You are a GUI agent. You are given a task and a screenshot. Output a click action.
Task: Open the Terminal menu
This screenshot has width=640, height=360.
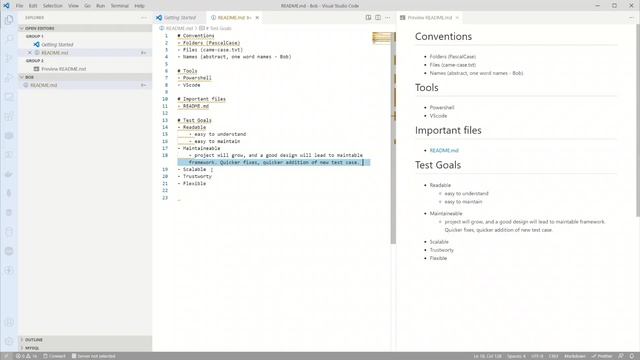(120, 6)
